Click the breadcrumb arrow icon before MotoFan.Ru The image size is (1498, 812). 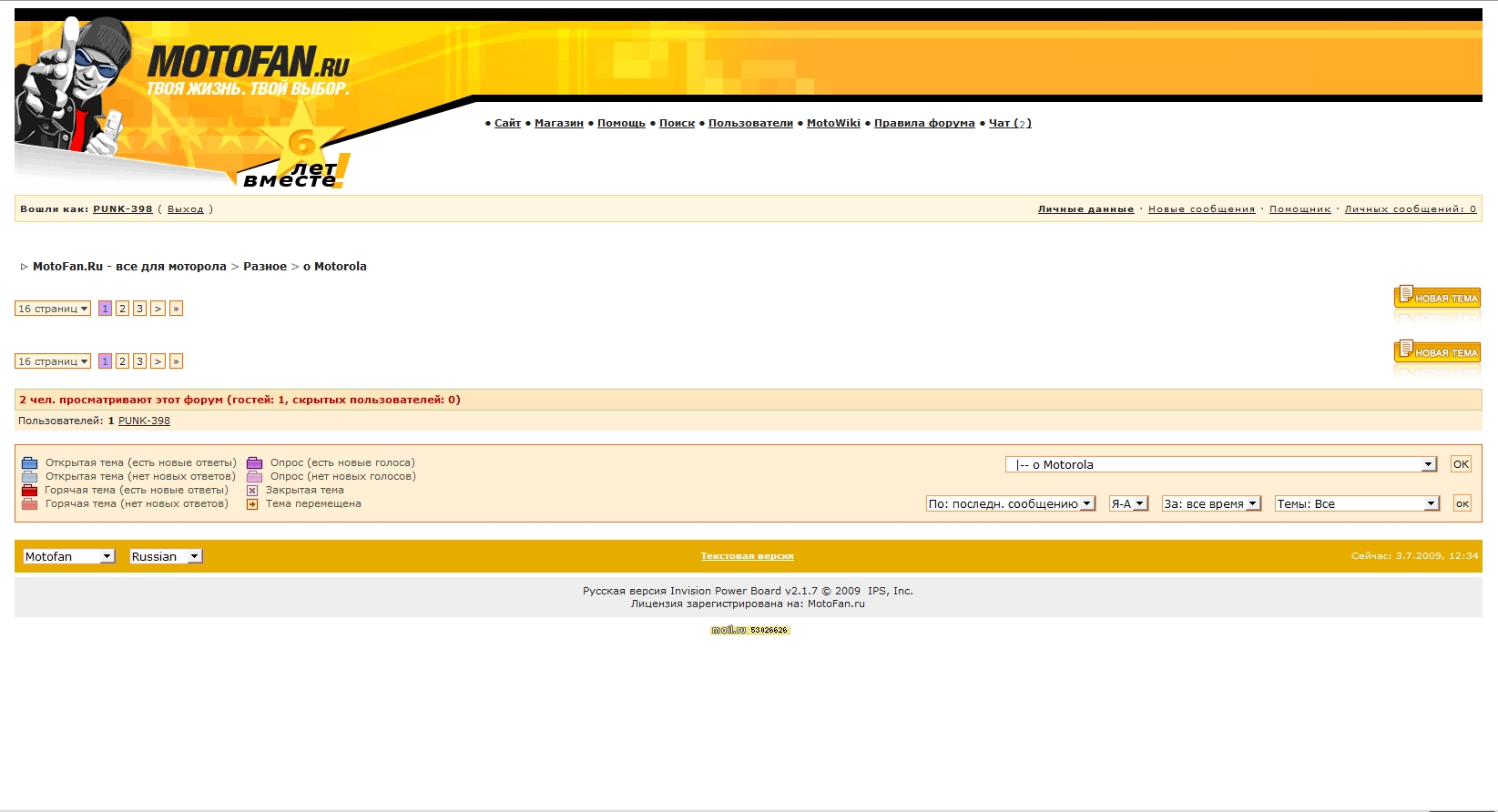[x=24, y=267]
